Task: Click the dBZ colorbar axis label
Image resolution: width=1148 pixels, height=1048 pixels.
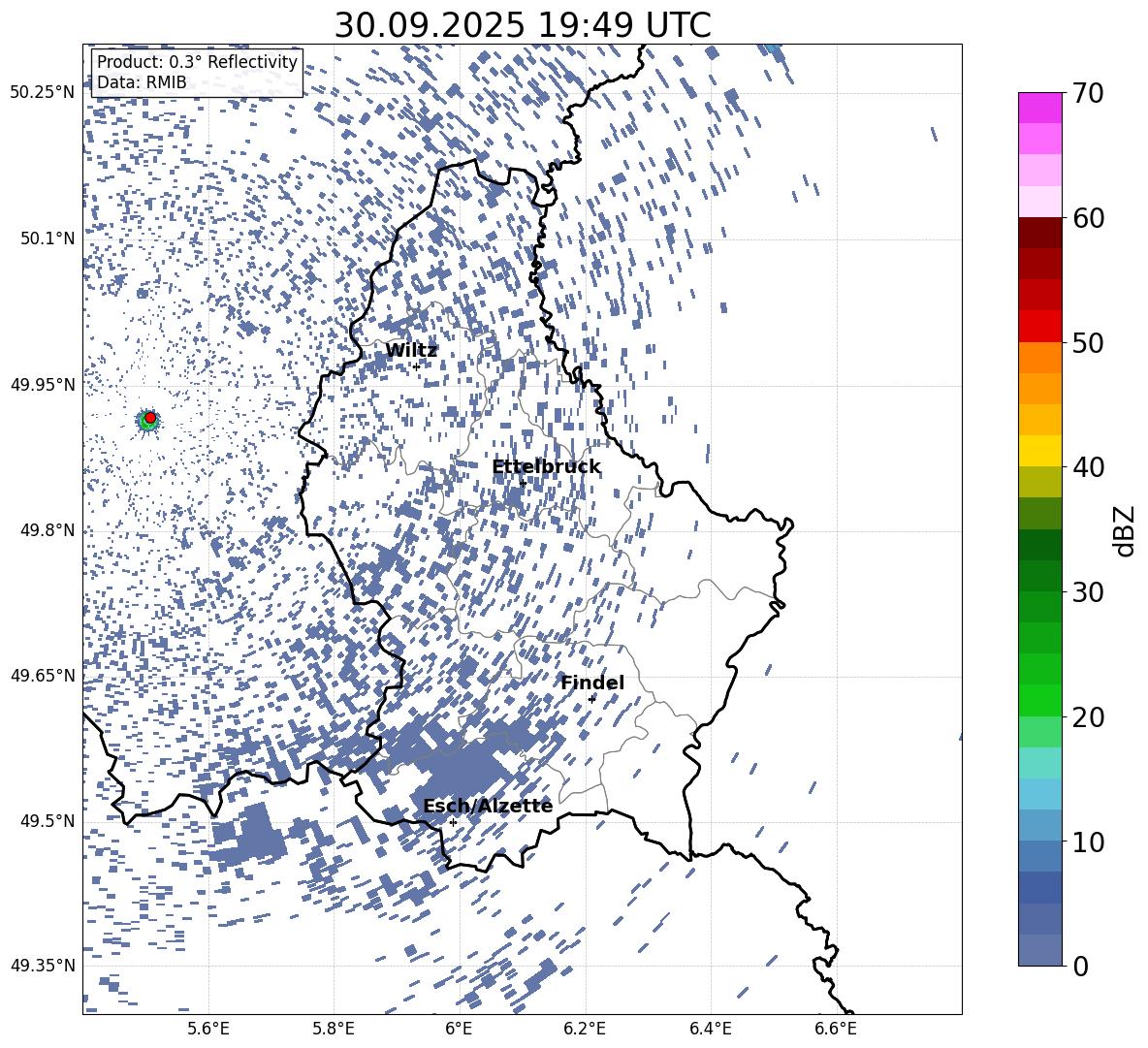Action: pos(1126,530)
